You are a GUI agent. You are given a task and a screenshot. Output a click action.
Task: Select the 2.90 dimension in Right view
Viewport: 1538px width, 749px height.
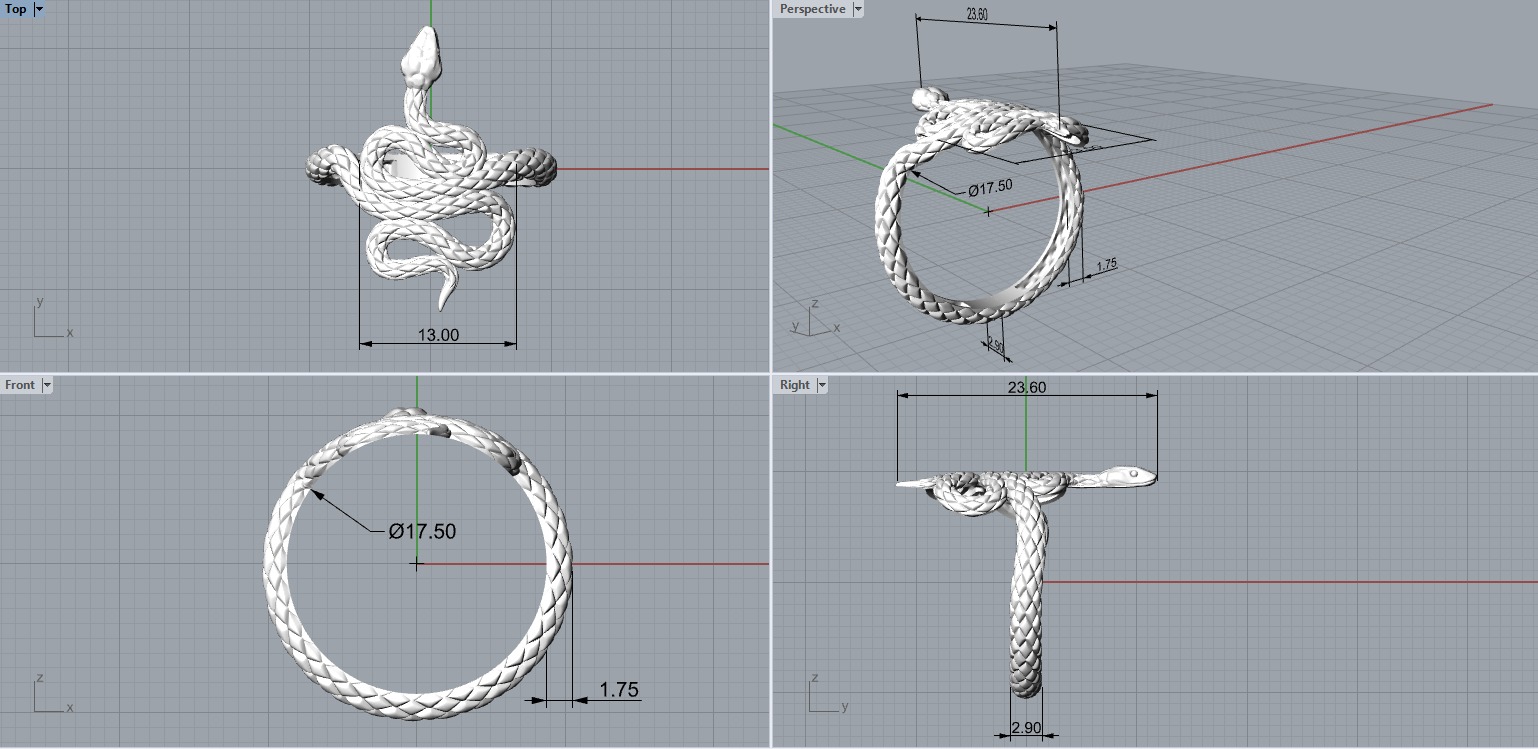(x=1027, y=728)
